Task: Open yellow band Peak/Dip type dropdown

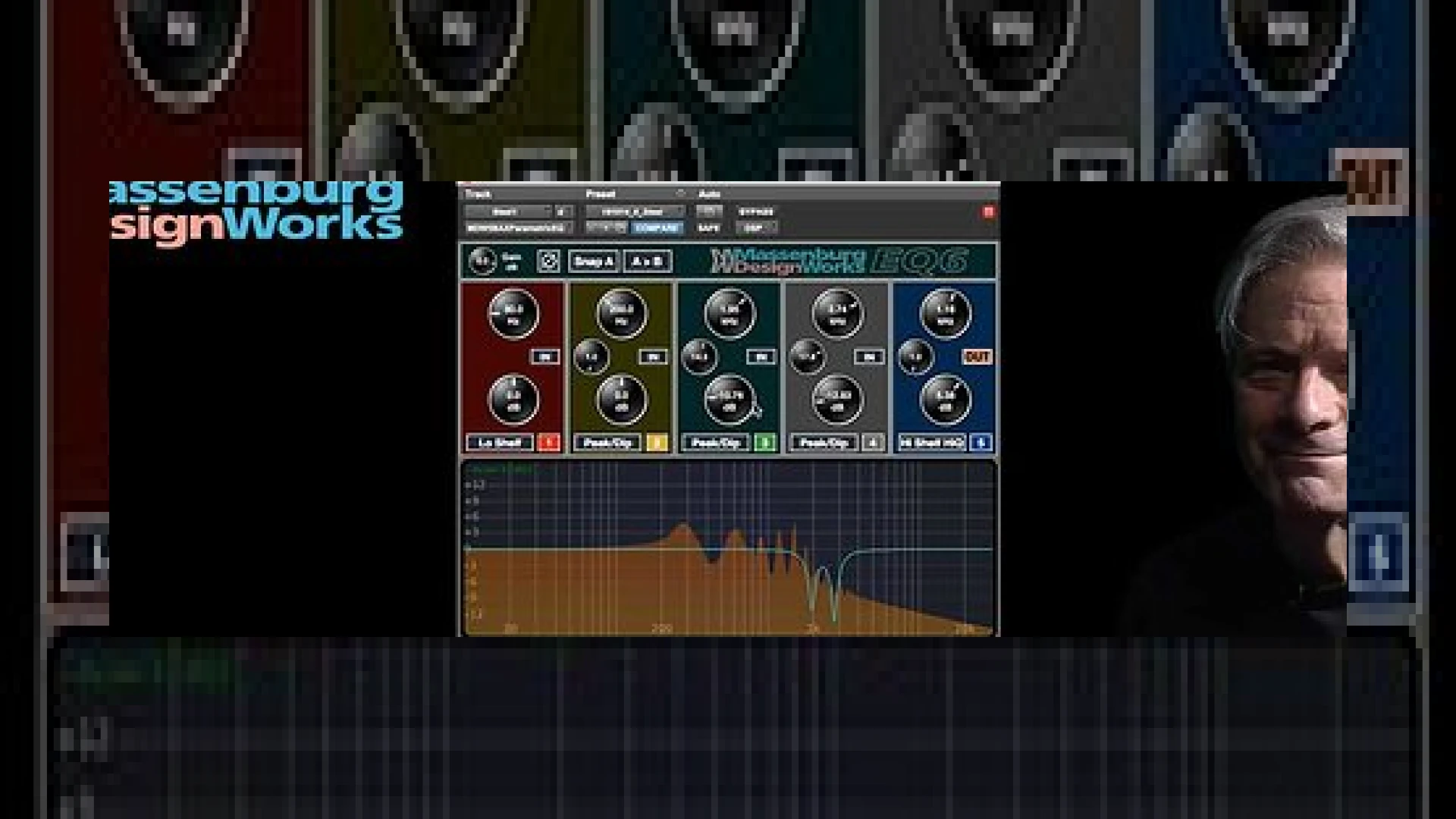Action: point(608,443)
